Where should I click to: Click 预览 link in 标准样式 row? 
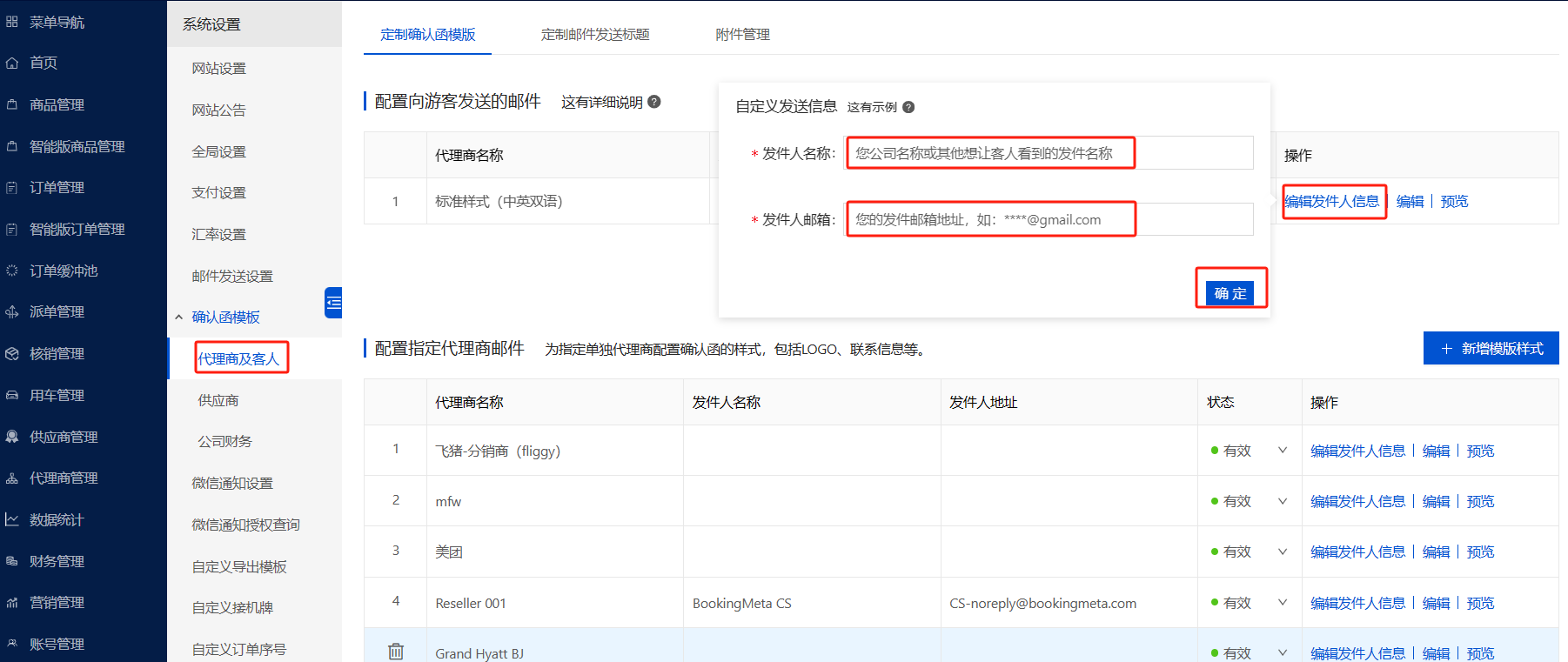pos(1454,201)
